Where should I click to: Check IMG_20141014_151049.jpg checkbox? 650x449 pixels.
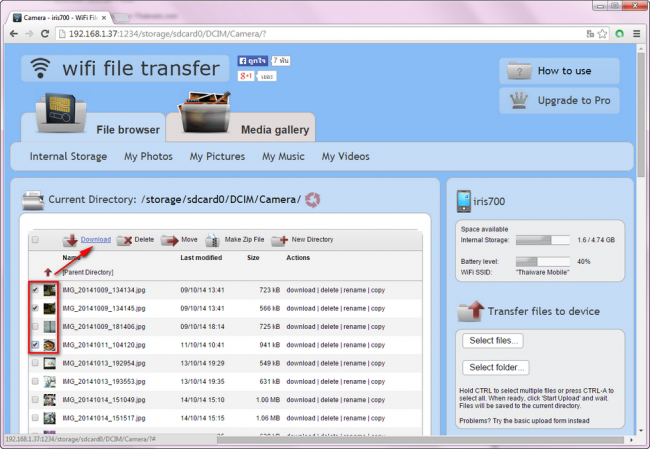coord(35,400)
